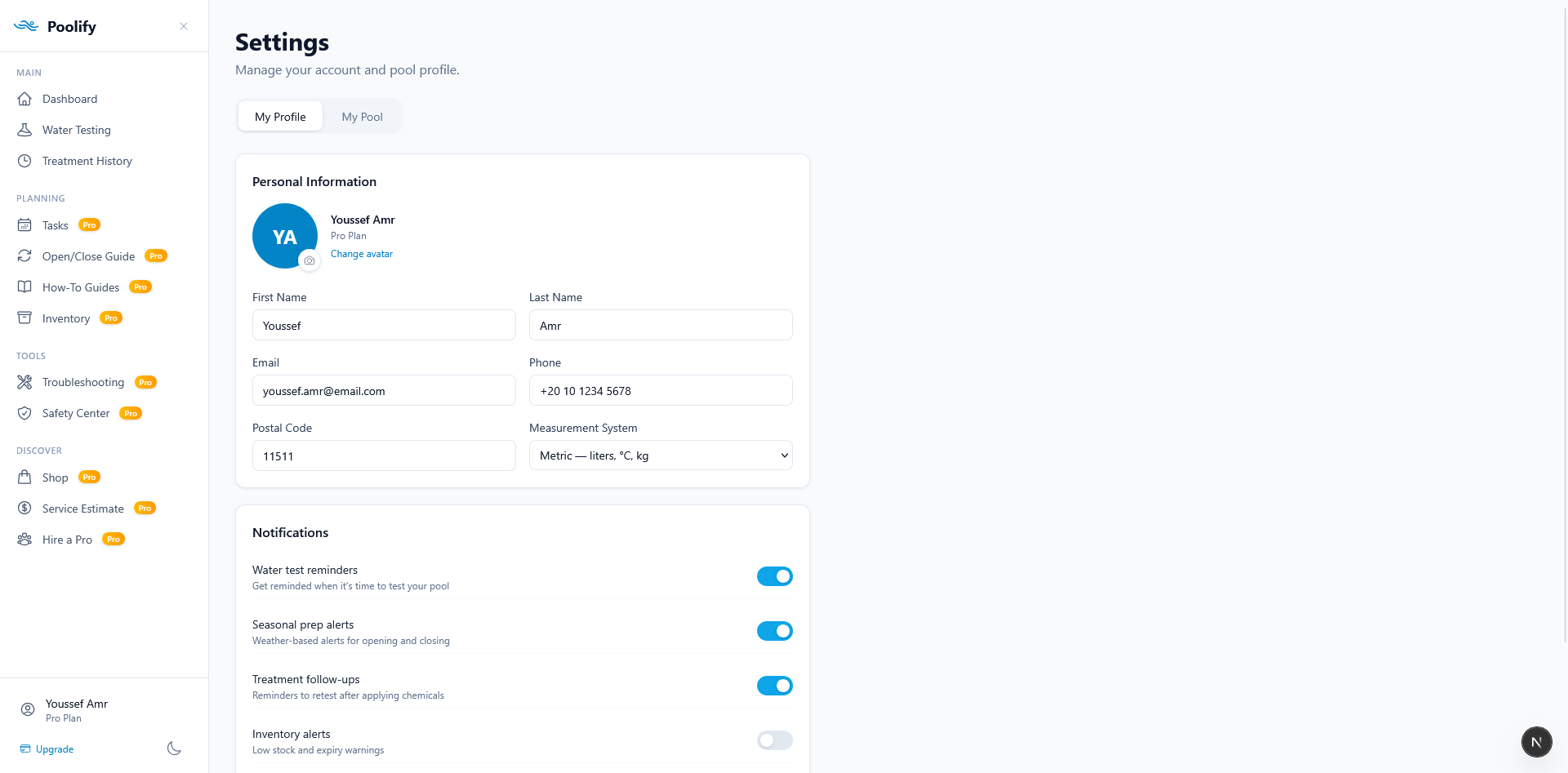Click the Tasks calendar icon

click(25, 225)
